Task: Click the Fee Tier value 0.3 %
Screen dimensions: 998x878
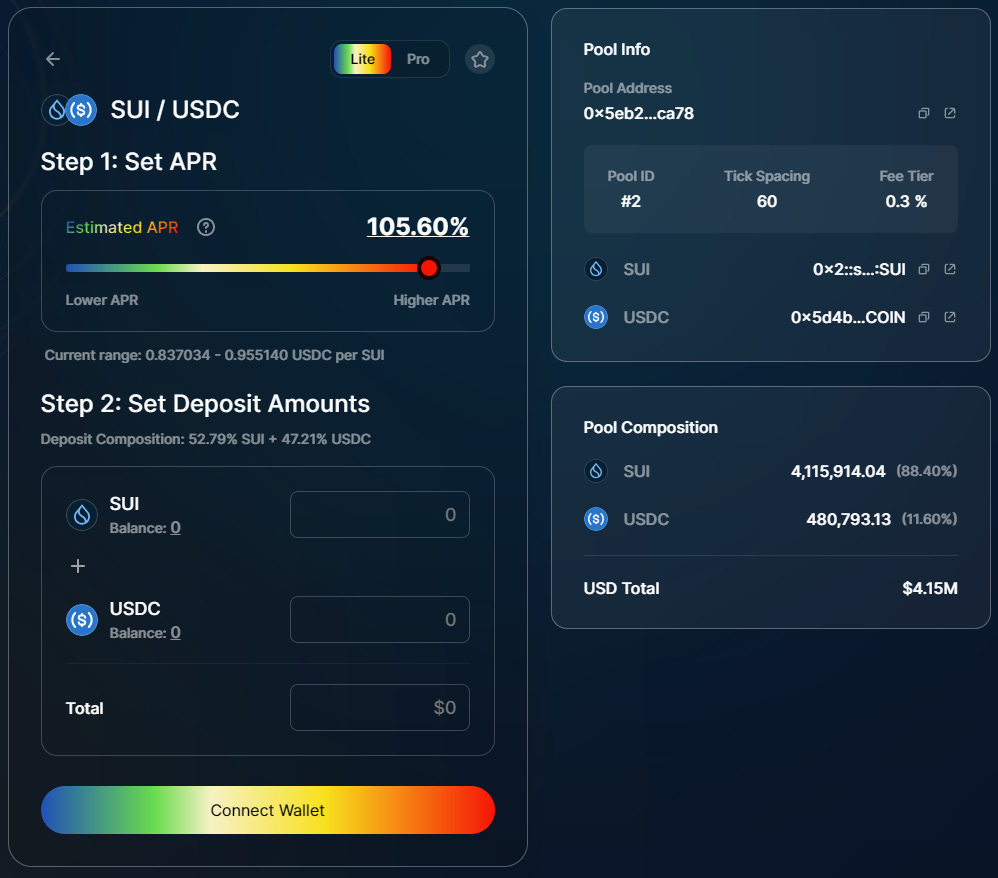Action: coord(906,201)
